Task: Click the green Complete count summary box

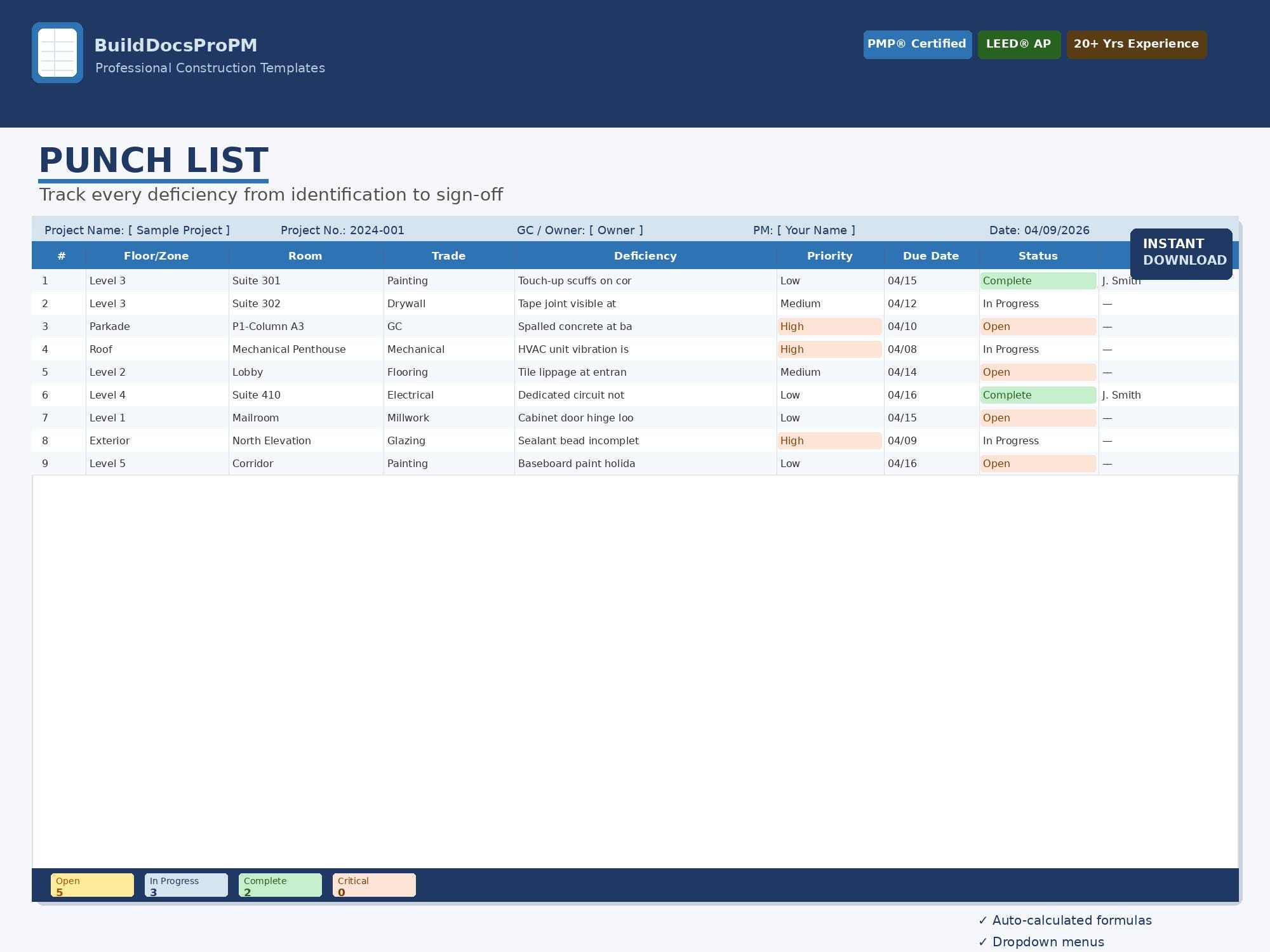Action: [281, 885]
